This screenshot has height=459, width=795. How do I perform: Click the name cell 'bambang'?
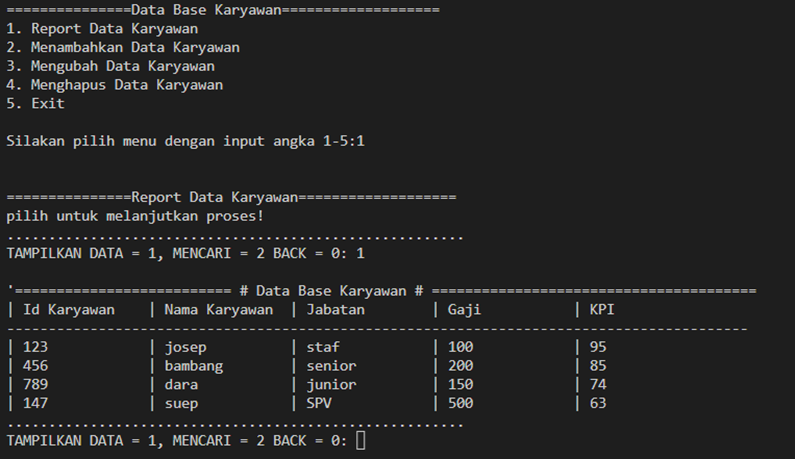pyautogui.click(x=194, y=366)
